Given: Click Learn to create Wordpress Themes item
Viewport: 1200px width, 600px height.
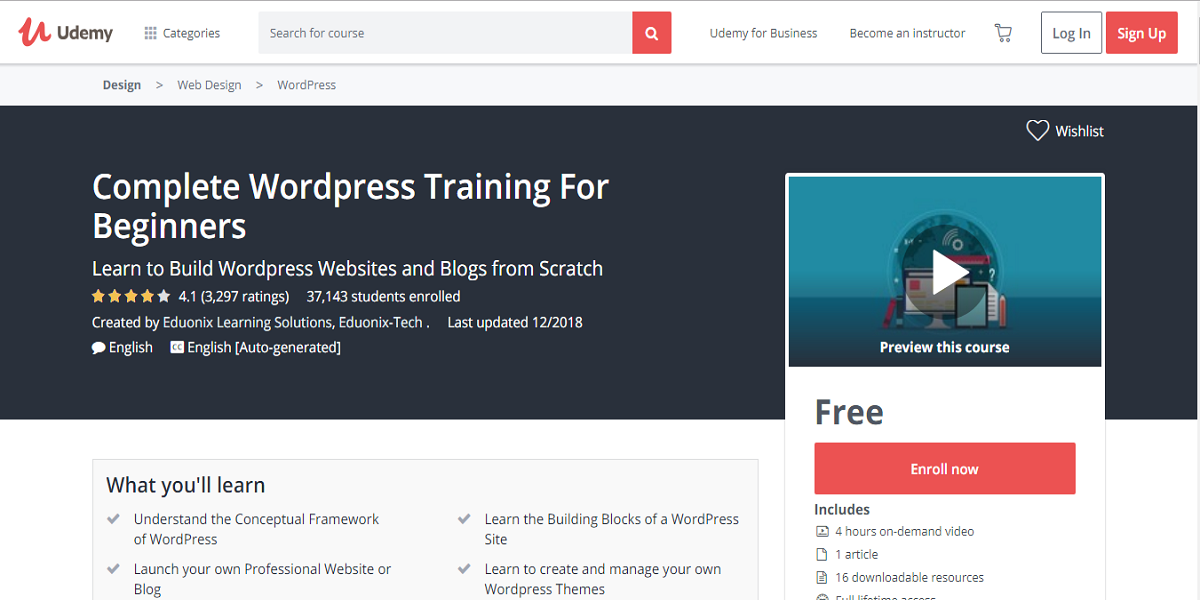Looking at the screenshot, I should tap(603, 579).
